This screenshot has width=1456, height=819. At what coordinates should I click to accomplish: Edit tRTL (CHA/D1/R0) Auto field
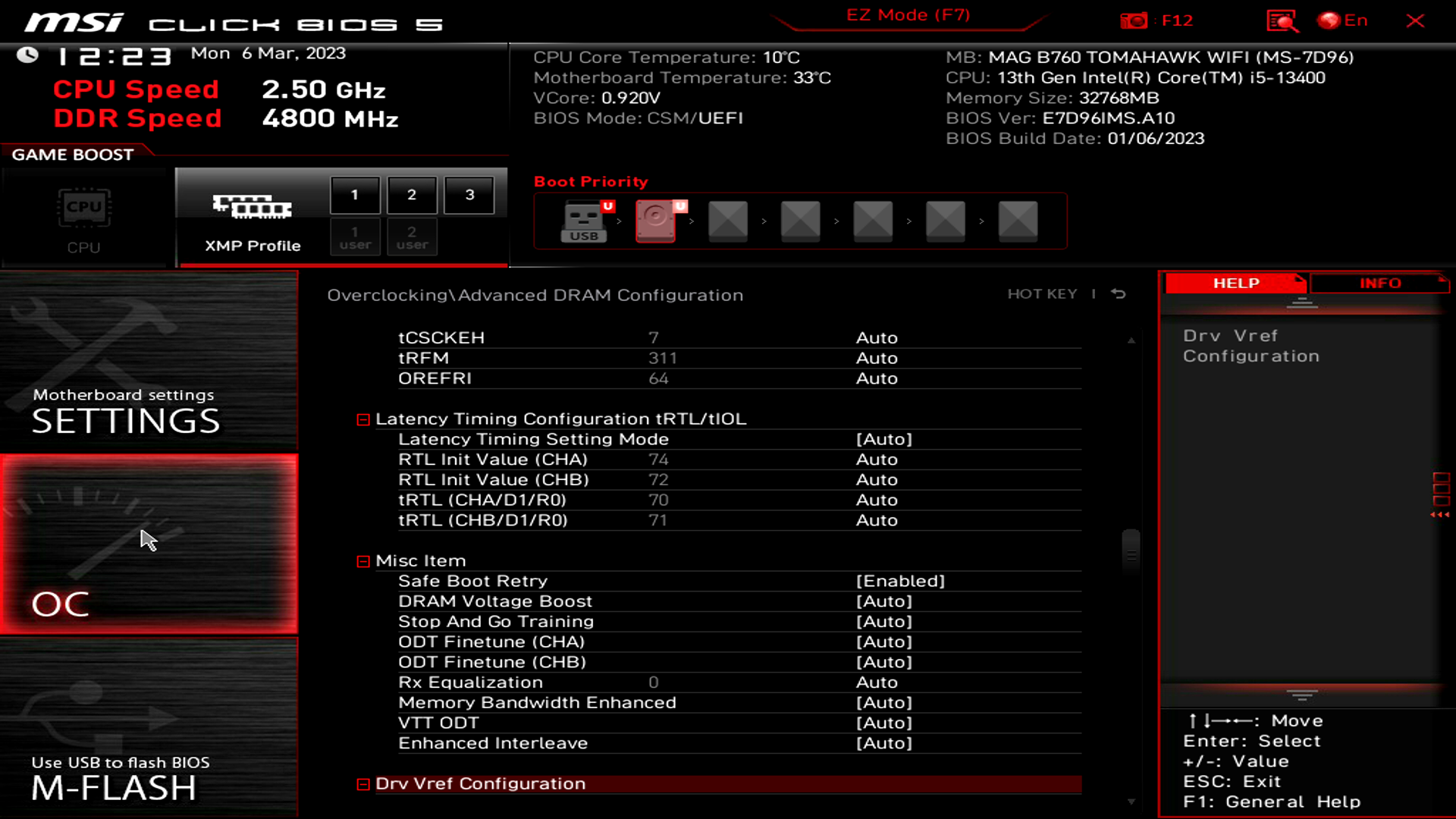[x=877, y=500]
